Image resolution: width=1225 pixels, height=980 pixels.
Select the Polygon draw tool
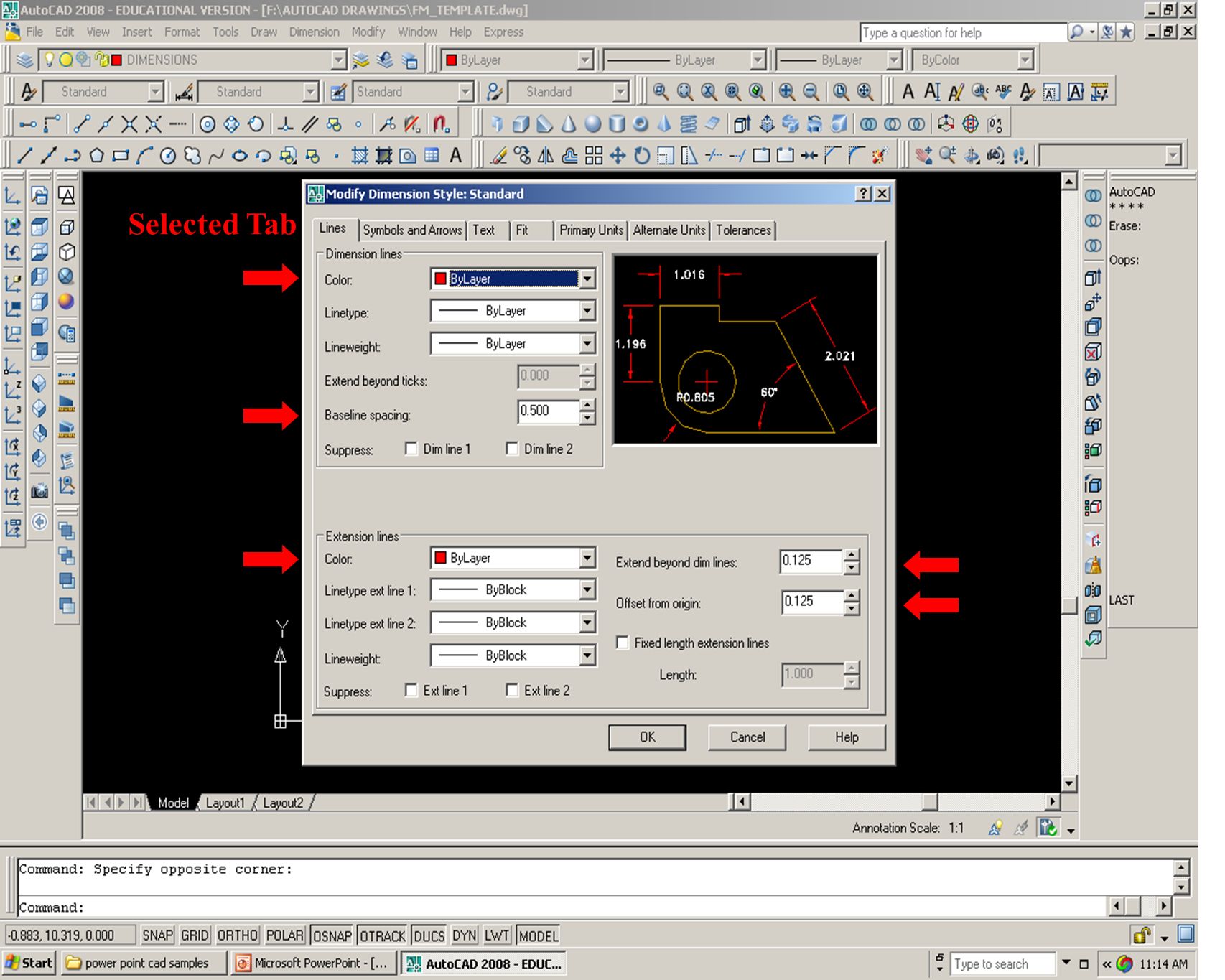(96, 155)
